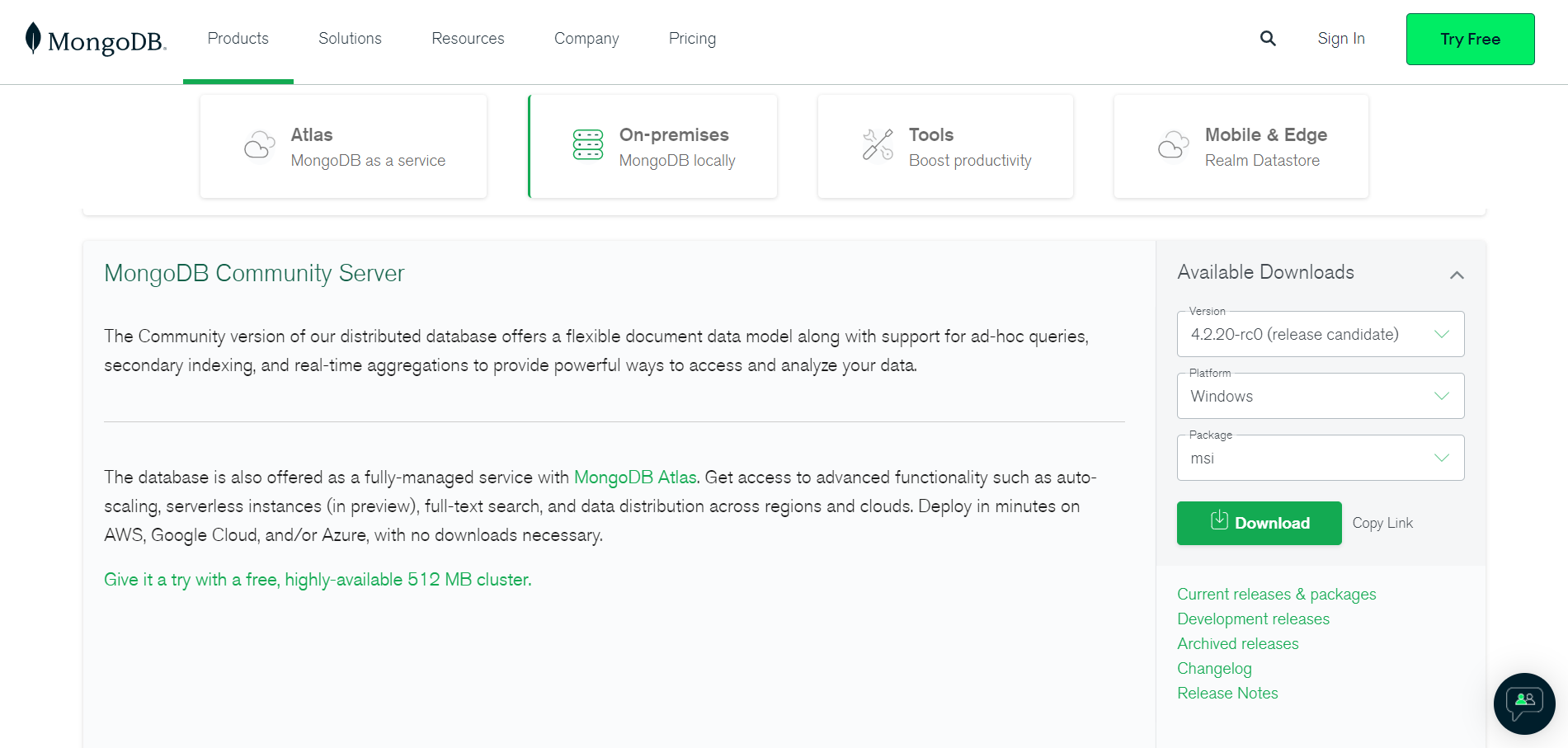Viewport: 1568px width, 748px height.
Task: Go to the Pricing page
Action: pyautogui.click(x=692, y=39)
